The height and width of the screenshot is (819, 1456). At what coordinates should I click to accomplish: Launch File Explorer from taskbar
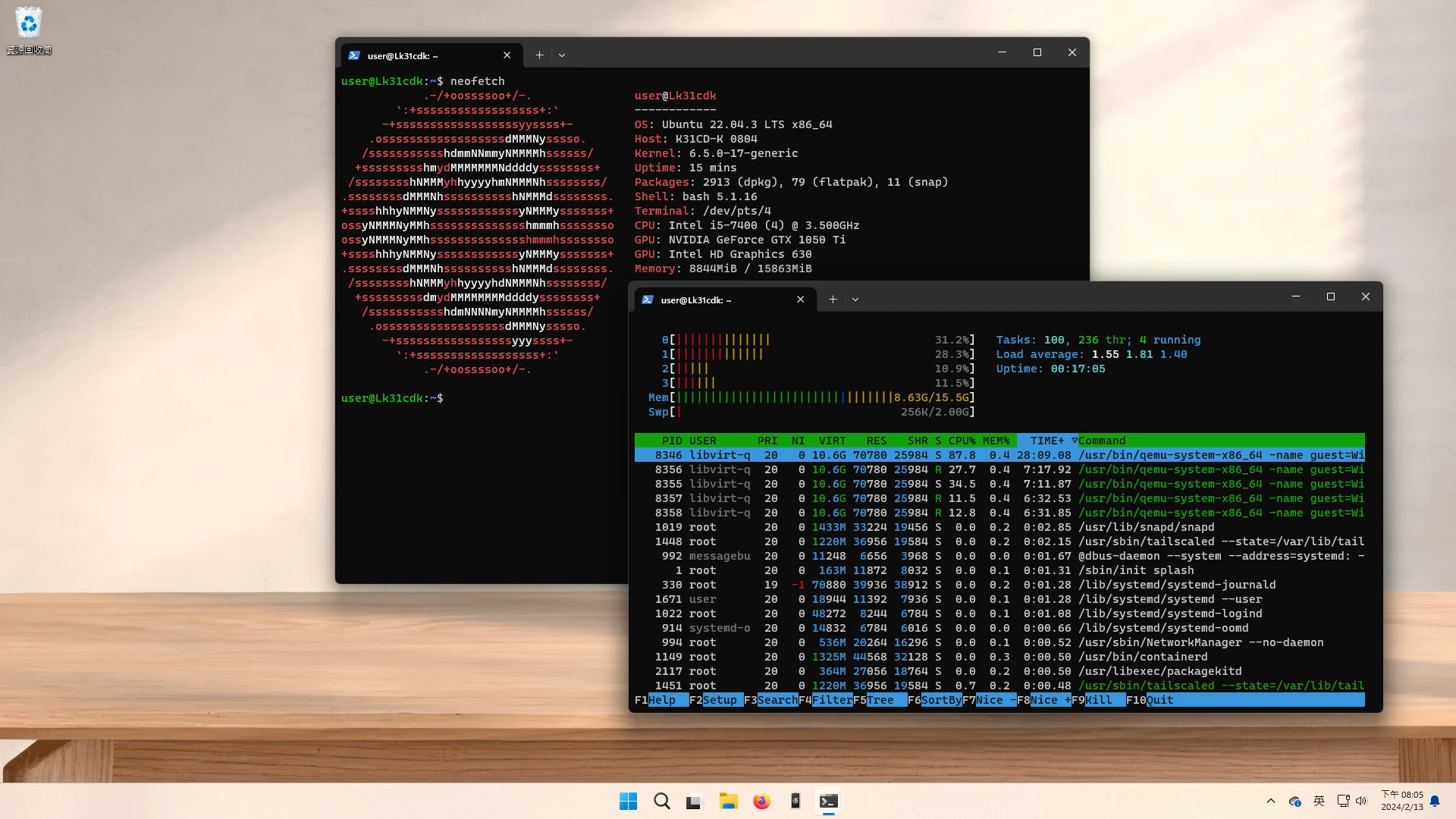tap(728, 802)
